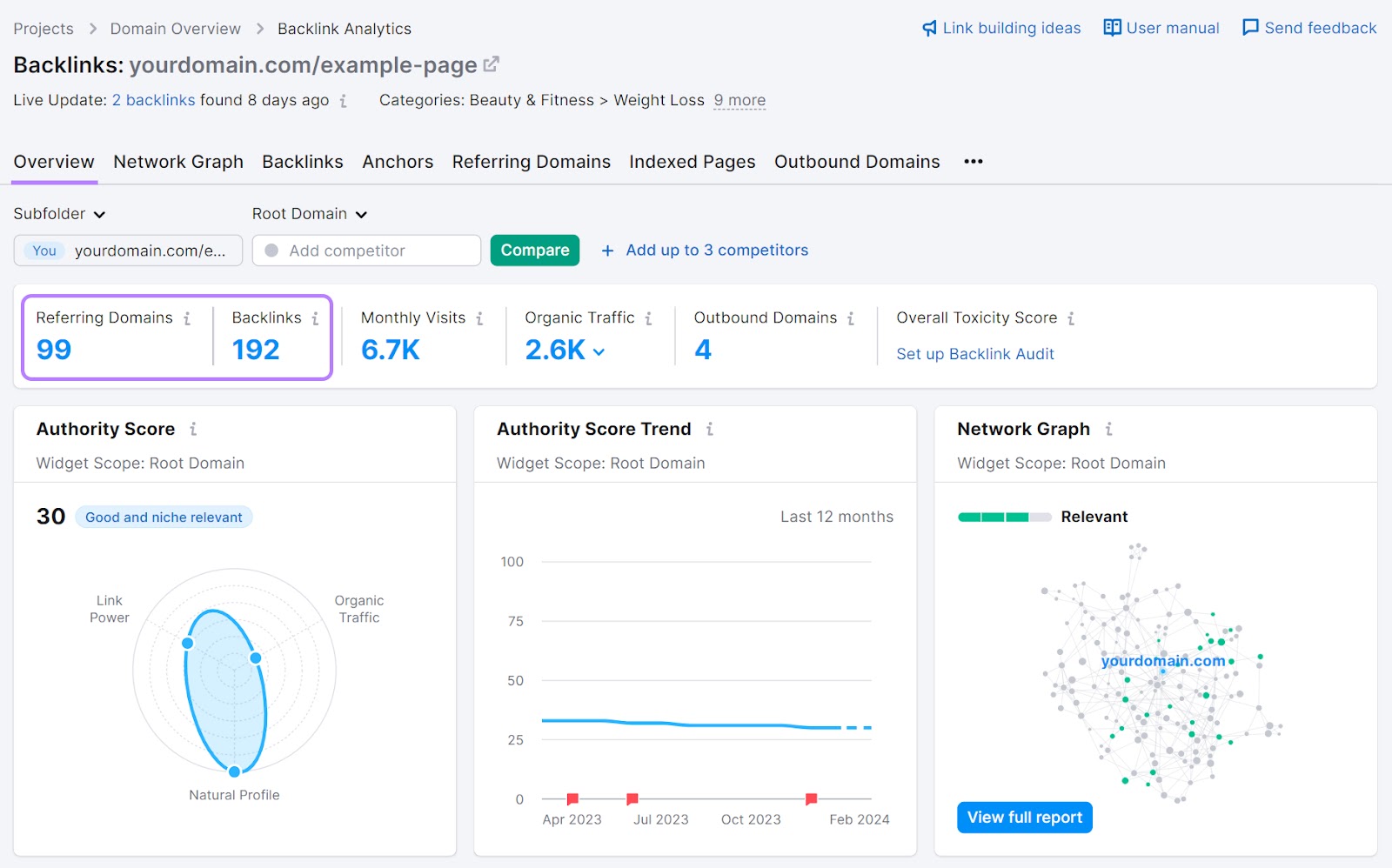Screen dimensions: 1392x868
Task: Open the Indexed Pages tab
Action: pyautogui.click(x=693, y=162)
